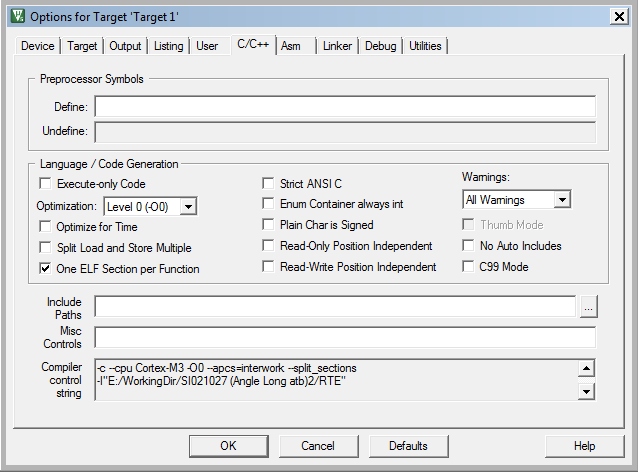
Task: Open the User tab
Action: [x=207, y=46]
